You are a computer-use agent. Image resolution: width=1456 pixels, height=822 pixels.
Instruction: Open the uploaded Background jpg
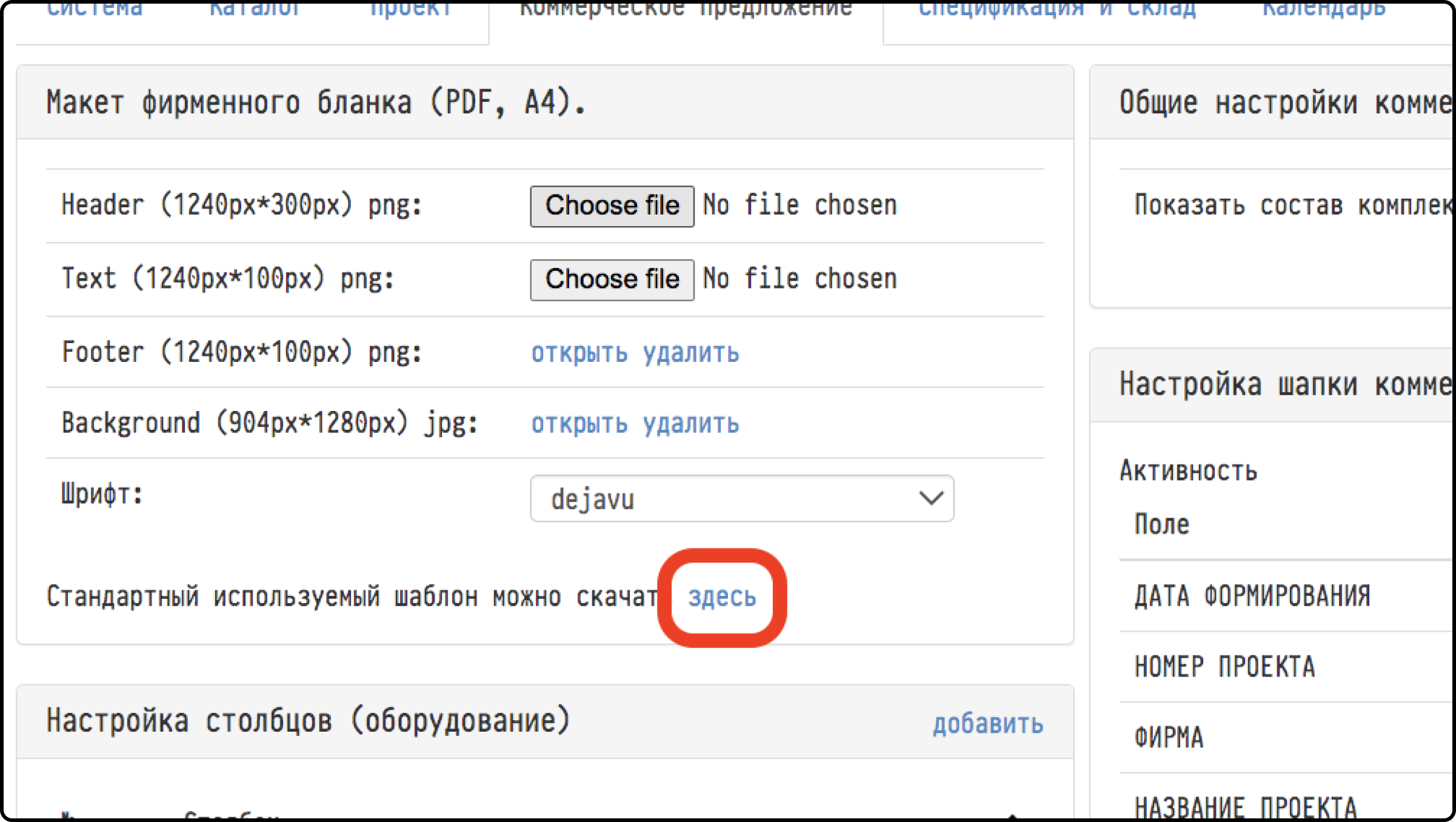click(579, 424)
